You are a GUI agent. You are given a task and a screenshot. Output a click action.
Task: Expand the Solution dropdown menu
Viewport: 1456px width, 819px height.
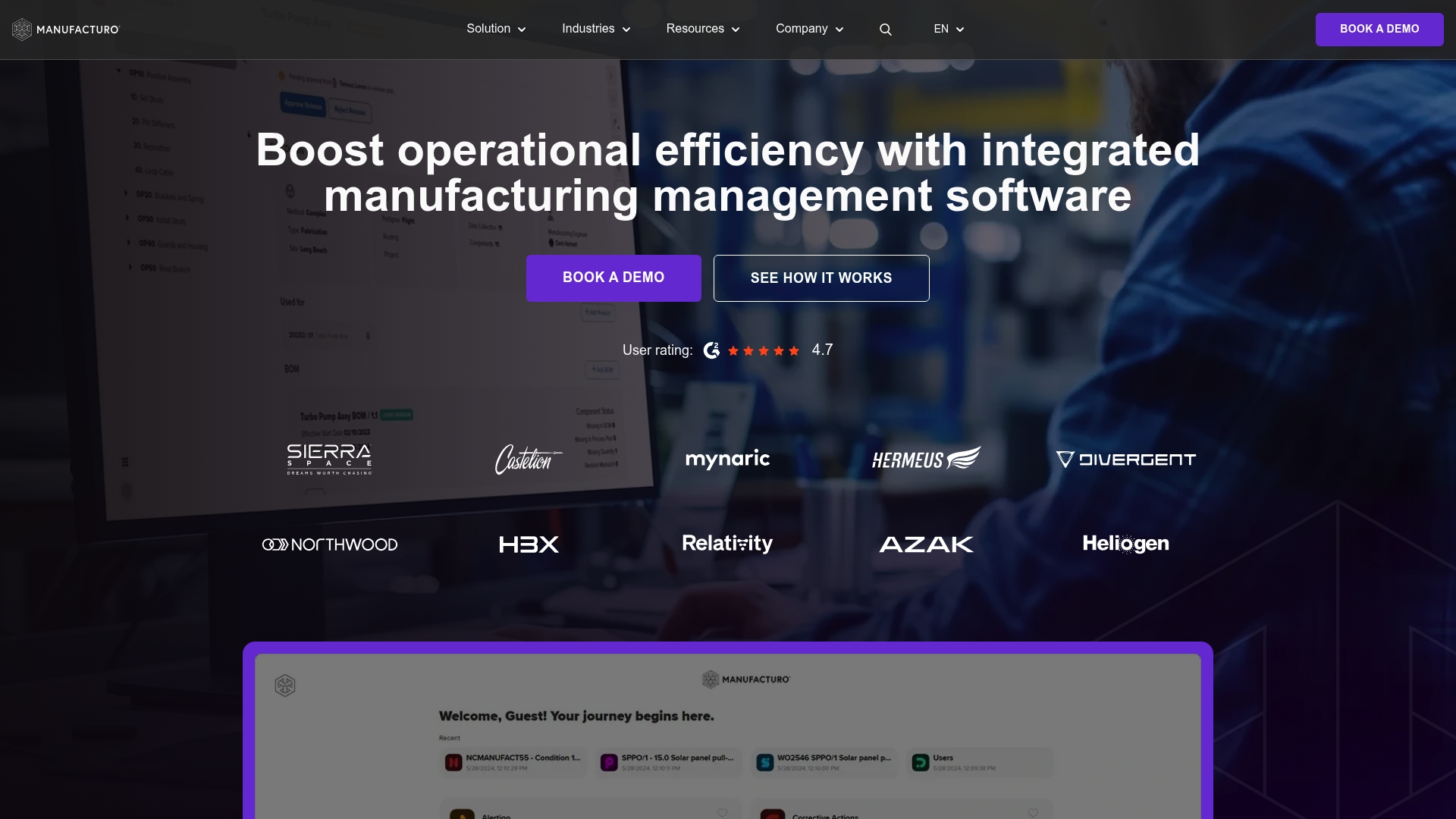pyautogui.click(x=496, y=29)
